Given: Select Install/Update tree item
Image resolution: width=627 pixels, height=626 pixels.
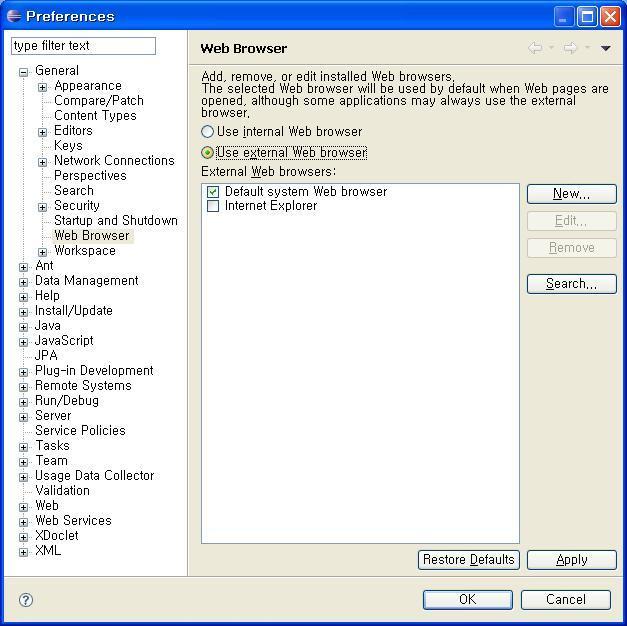Looking at the screenshot, I should pos(74,310).
